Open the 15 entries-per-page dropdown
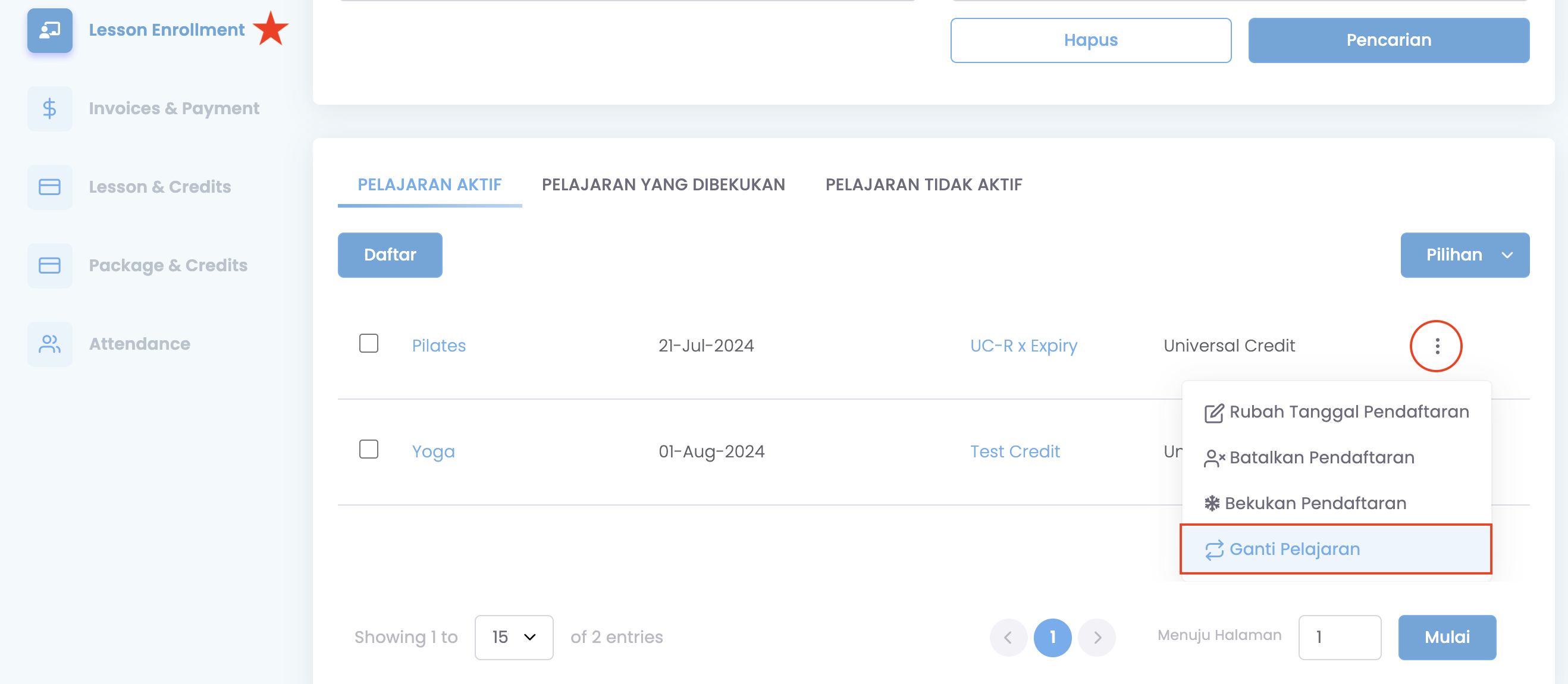The height and width of the screenshot is (684, 1568). tap(513, 637)
